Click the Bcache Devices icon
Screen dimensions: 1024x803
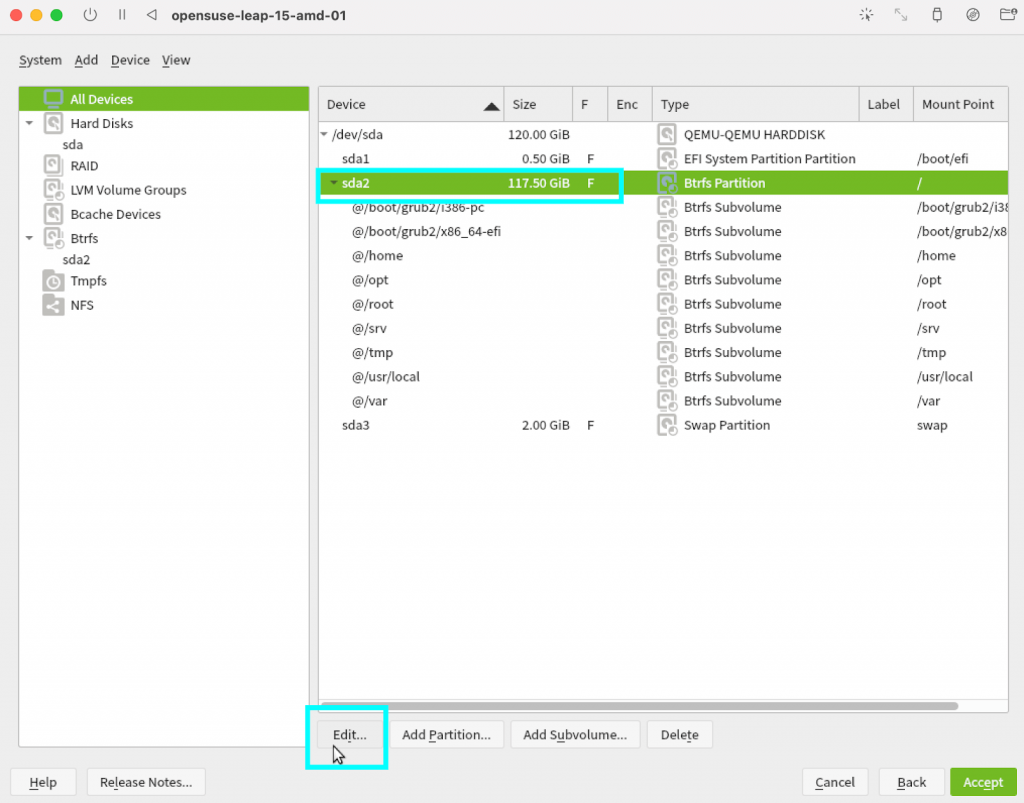[x=53, y=213]
